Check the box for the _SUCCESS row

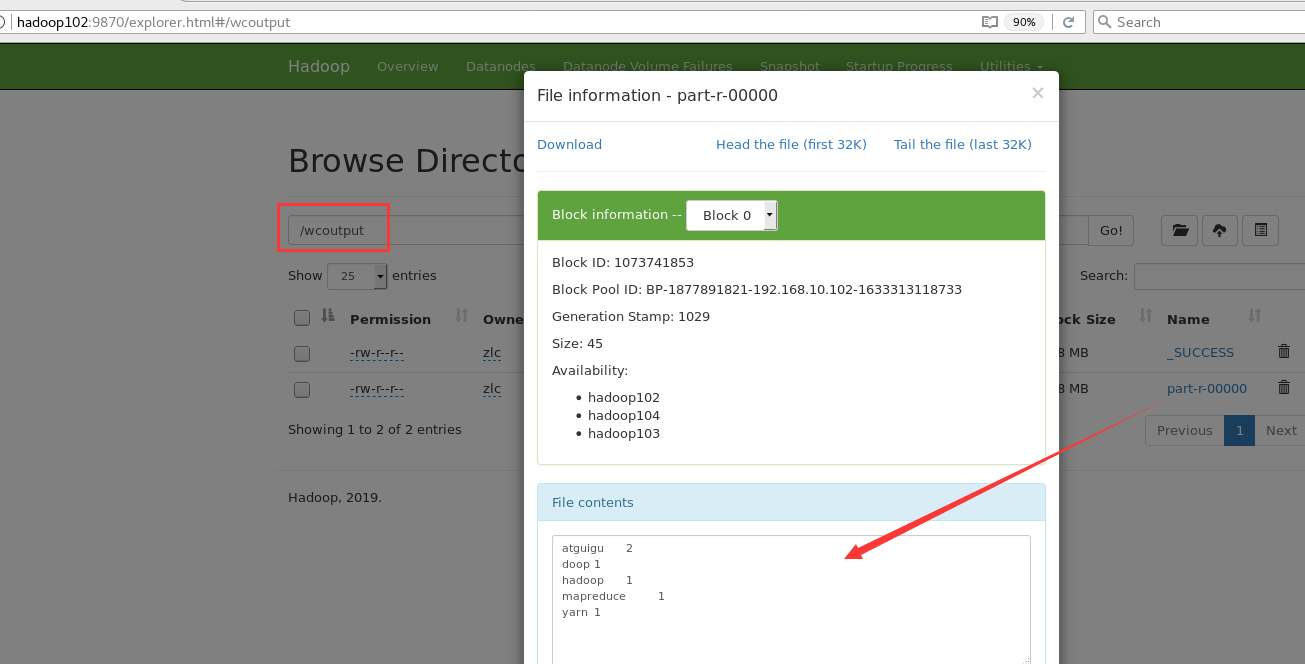302,353
